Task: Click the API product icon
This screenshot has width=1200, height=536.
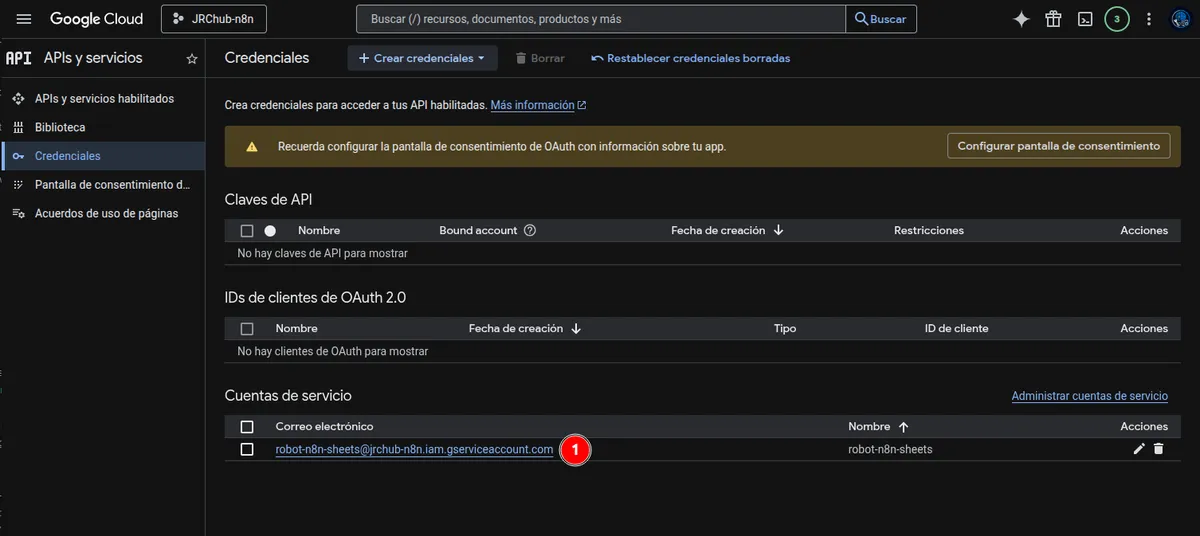Action: pyautogui.click(x=19, y=58)
